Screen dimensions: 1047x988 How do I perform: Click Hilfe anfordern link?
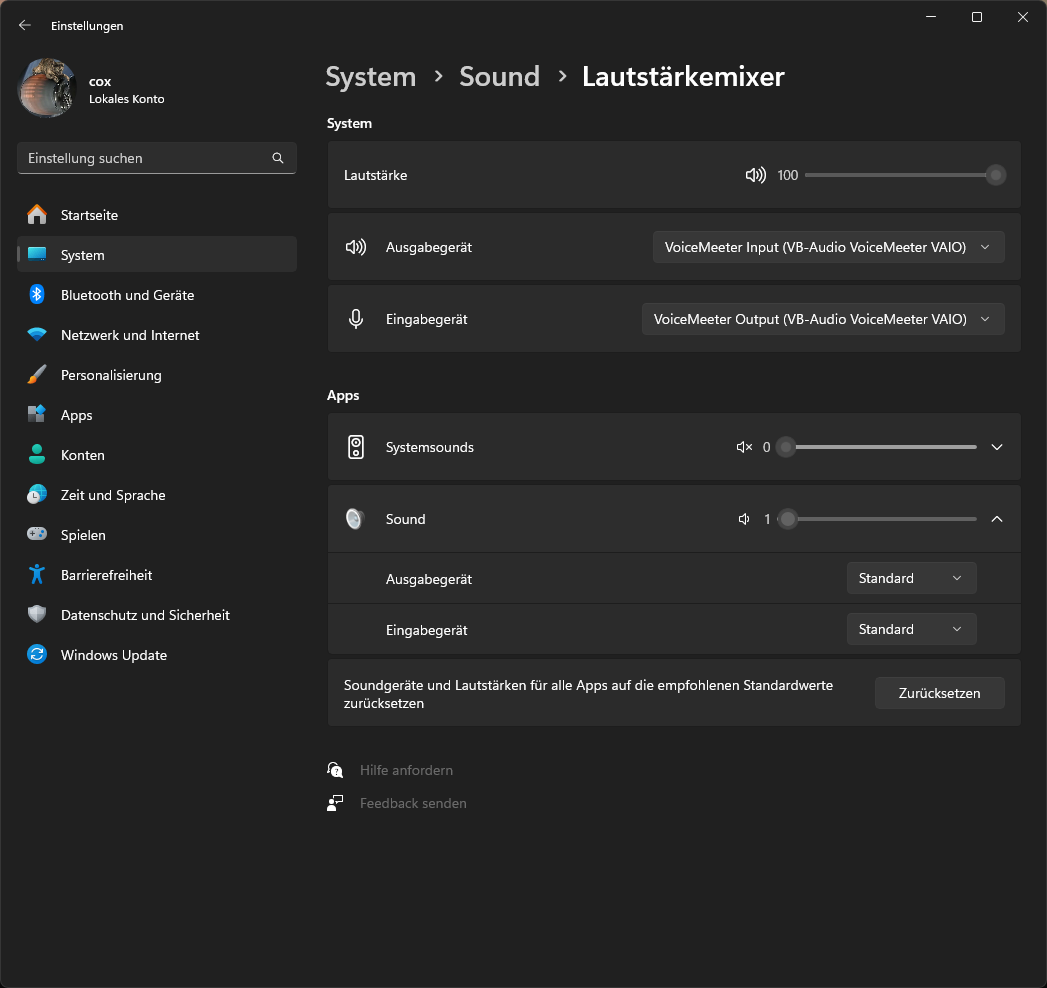tap(406, 770)
